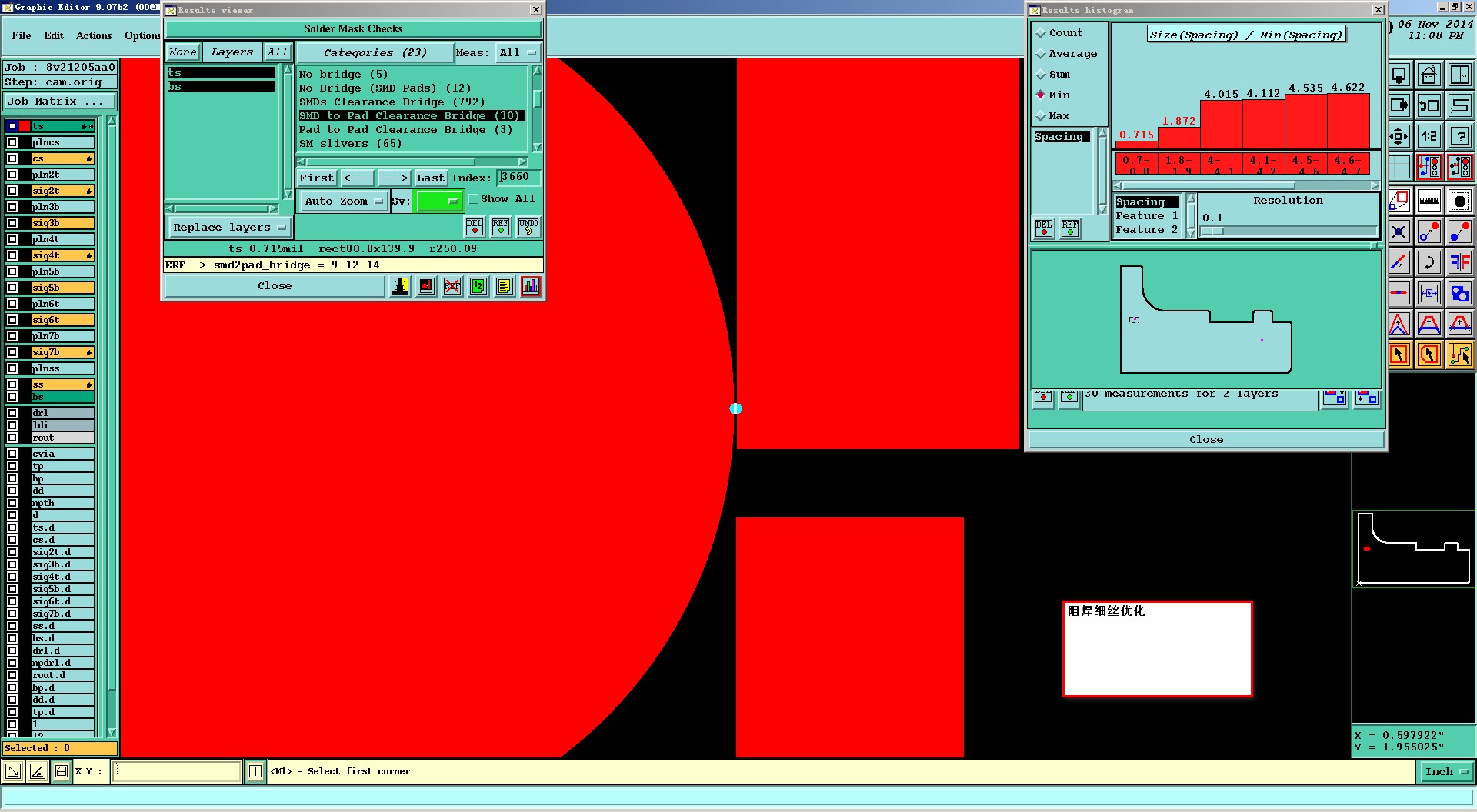
Task: Close the Results viewer via Close button
Action: [275, 286]
